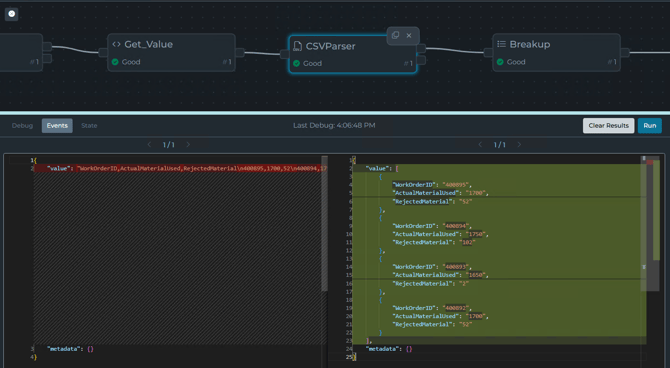Screen dimensions: 670x368
Task: Click the duplicate icon above the CSVParser node
Action: pos(395,35)
